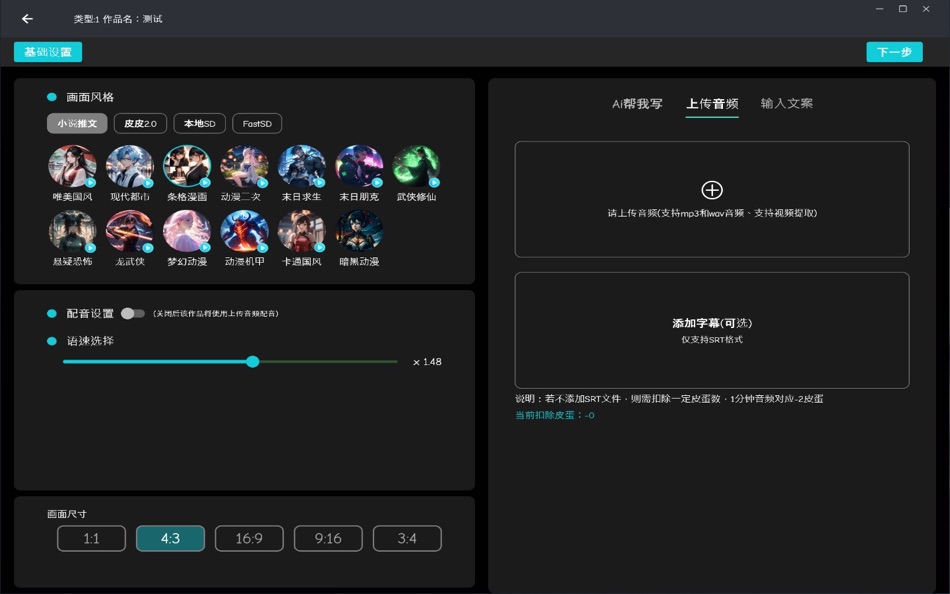Select the 9:16 aspect ratio option

(x=328, y=538)
